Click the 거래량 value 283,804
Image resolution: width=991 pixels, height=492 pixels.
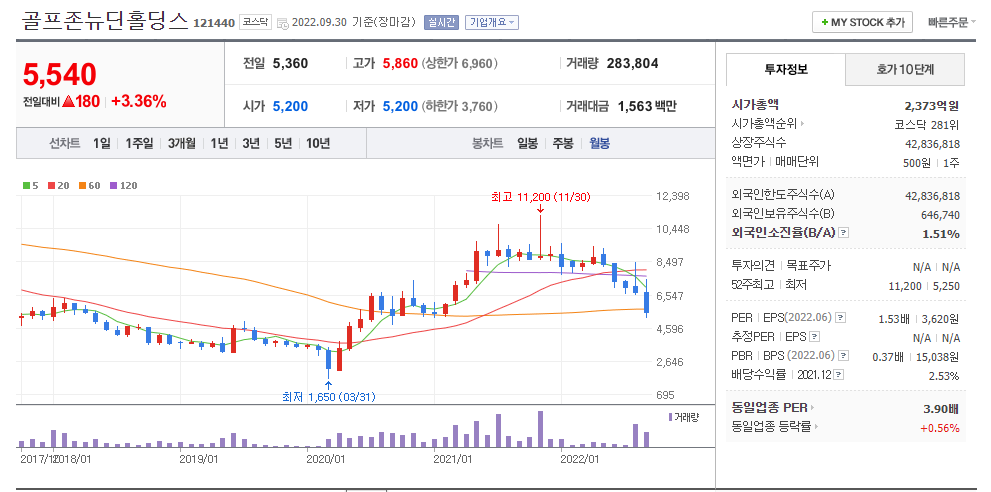coord(632,63)
